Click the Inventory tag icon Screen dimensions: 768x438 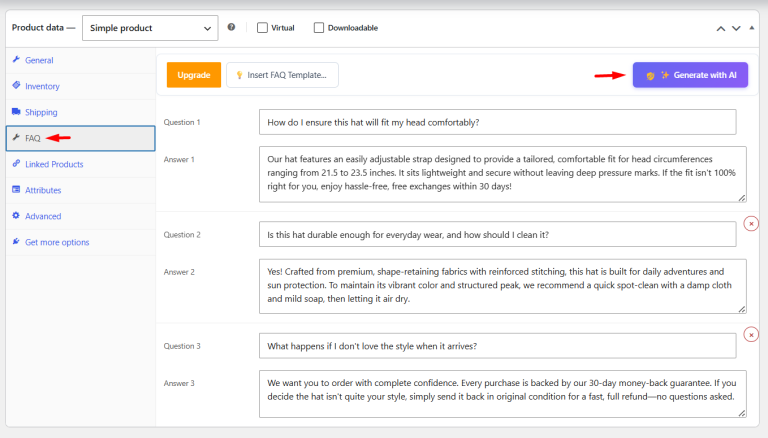(x=16, y=85)
